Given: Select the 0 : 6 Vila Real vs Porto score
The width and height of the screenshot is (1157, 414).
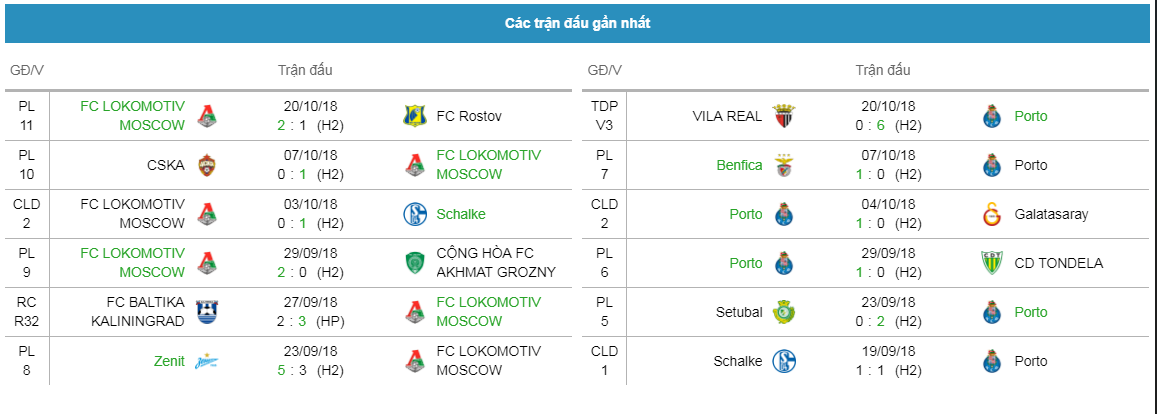Looking at the screenshot, I should click(x=868, y=125).
